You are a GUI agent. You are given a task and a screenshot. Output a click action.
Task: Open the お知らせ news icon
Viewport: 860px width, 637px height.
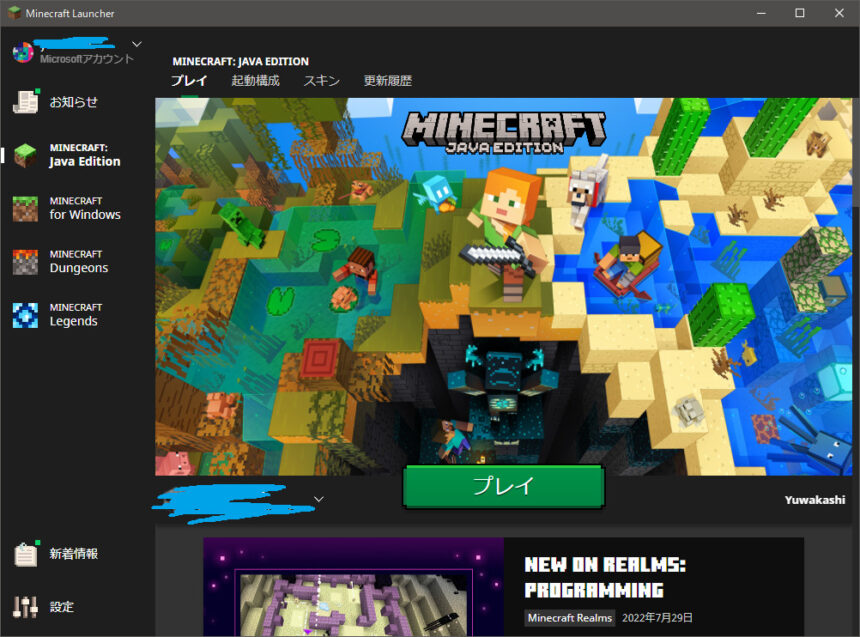[x=26, y=102]
